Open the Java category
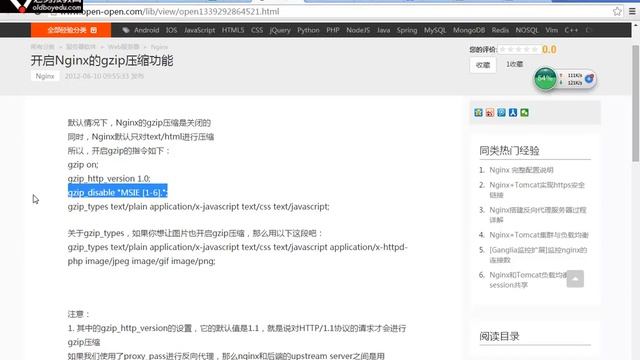 pos(383,30)
